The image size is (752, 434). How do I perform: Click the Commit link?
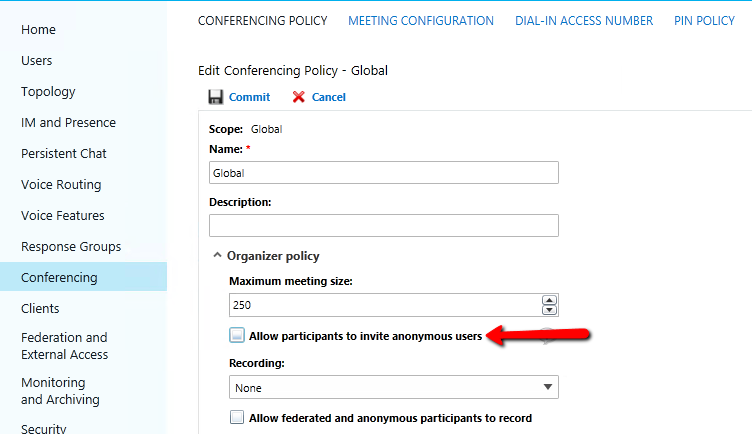[249, 97]
